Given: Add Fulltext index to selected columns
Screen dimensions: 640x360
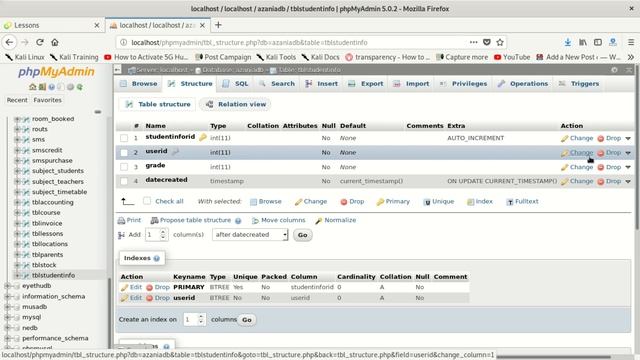Looking at the screenshot, I should point(522,201).
